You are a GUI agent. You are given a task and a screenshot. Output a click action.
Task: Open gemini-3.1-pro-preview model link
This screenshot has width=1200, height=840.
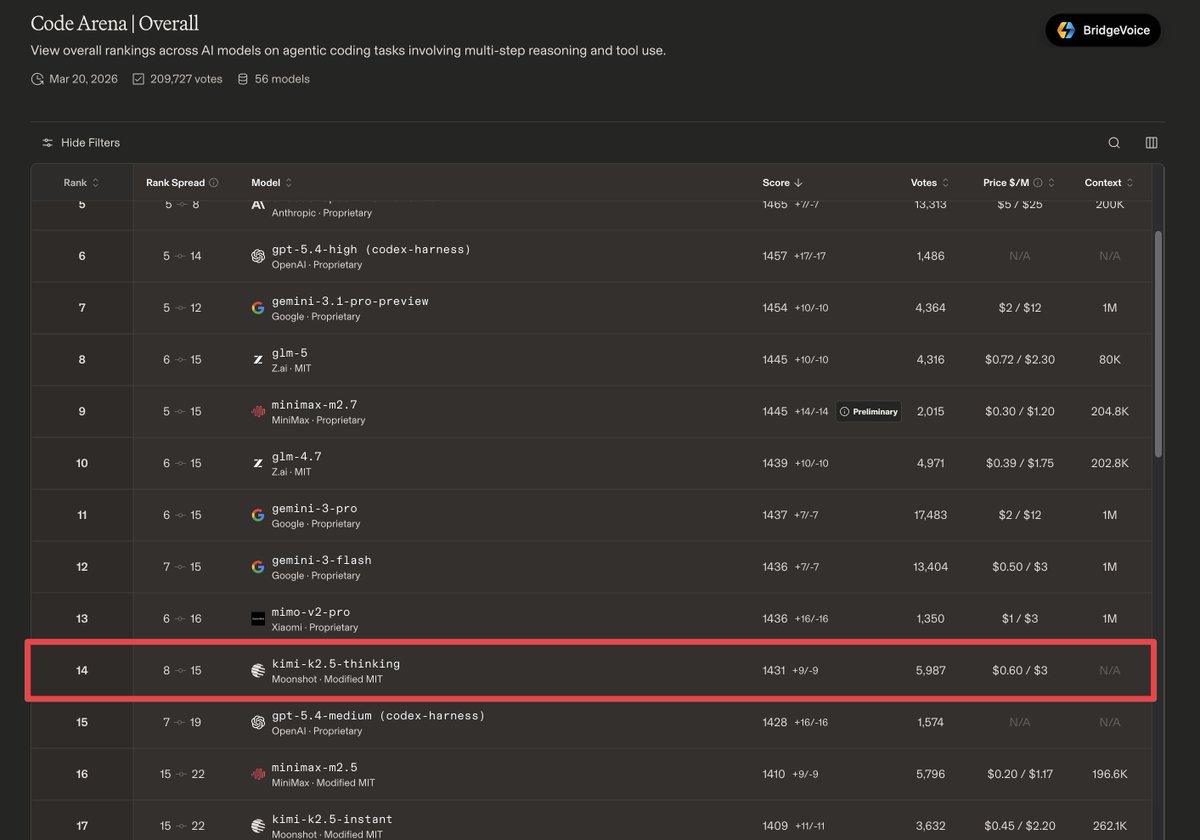[x=350, y=301]
